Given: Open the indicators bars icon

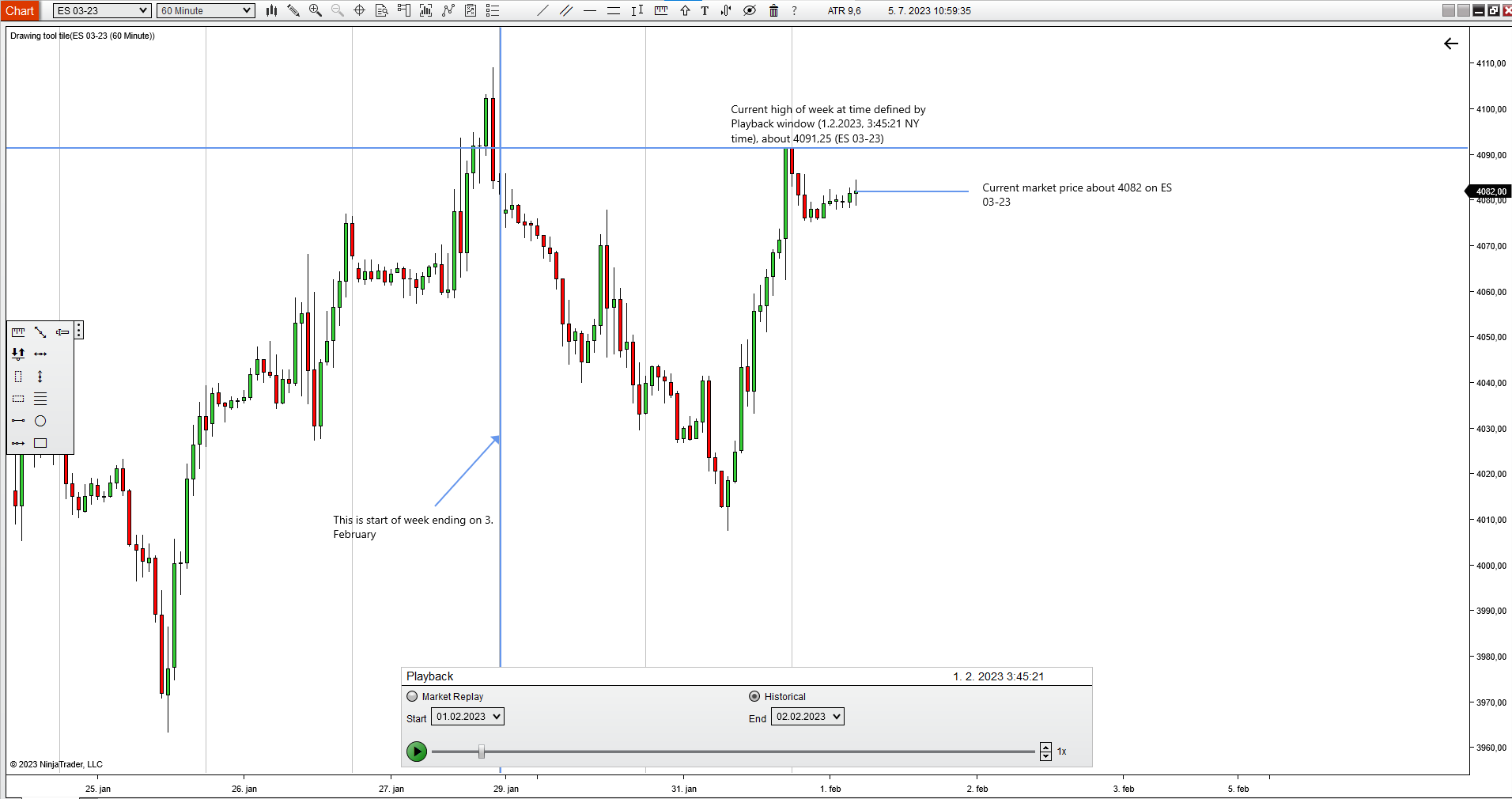Looking at the screenshot, I should [426, 10].
